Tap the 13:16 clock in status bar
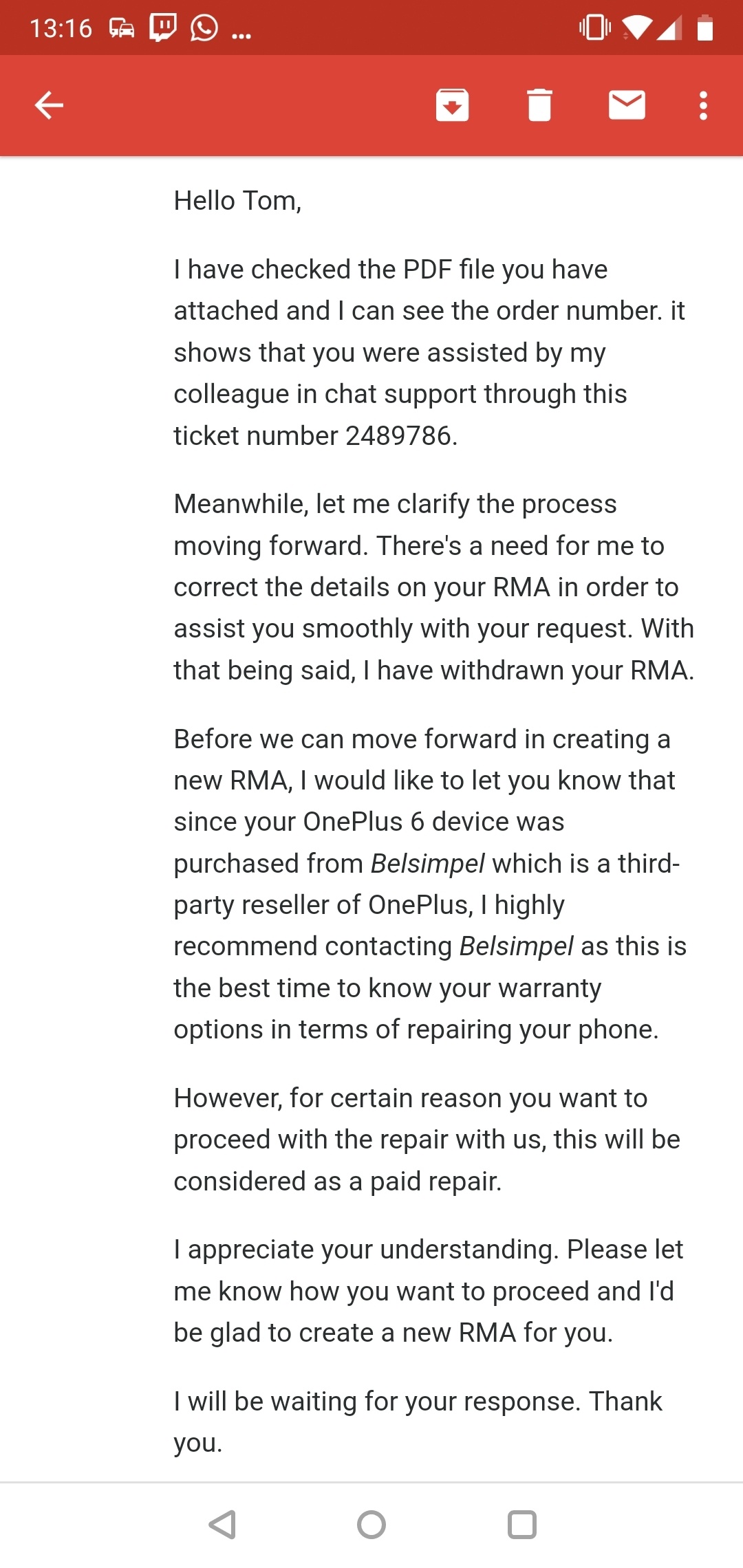The image size is (743, 1568). 61,28
